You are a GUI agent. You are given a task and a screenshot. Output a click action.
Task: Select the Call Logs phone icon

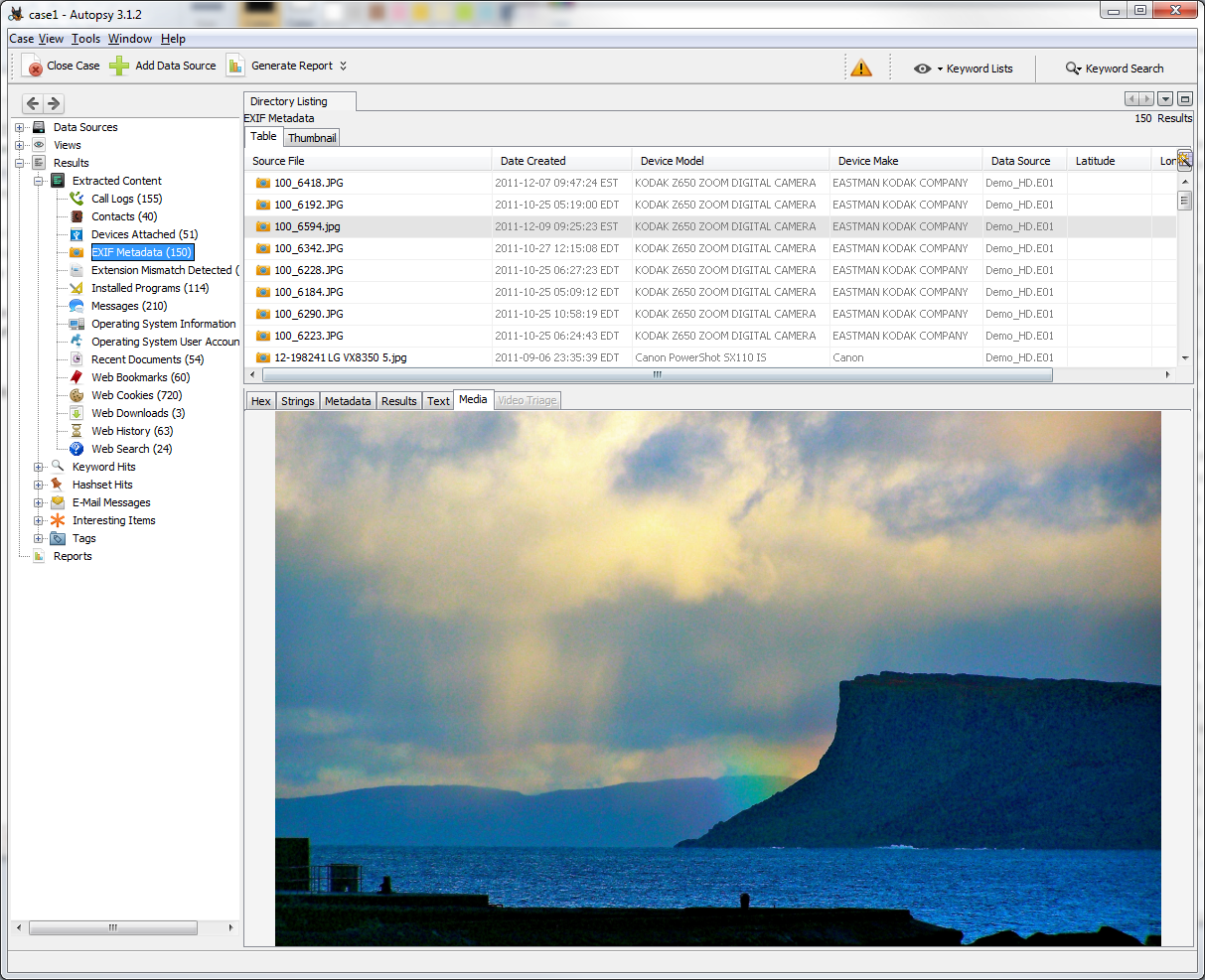point(76,199)
